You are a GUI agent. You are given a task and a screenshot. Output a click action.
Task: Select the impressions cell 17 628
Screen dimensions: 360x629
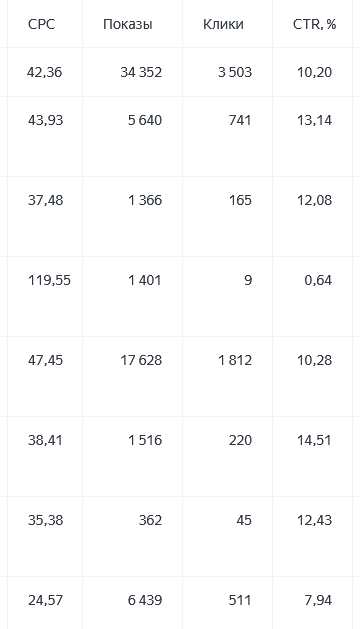tap(141, 360)
